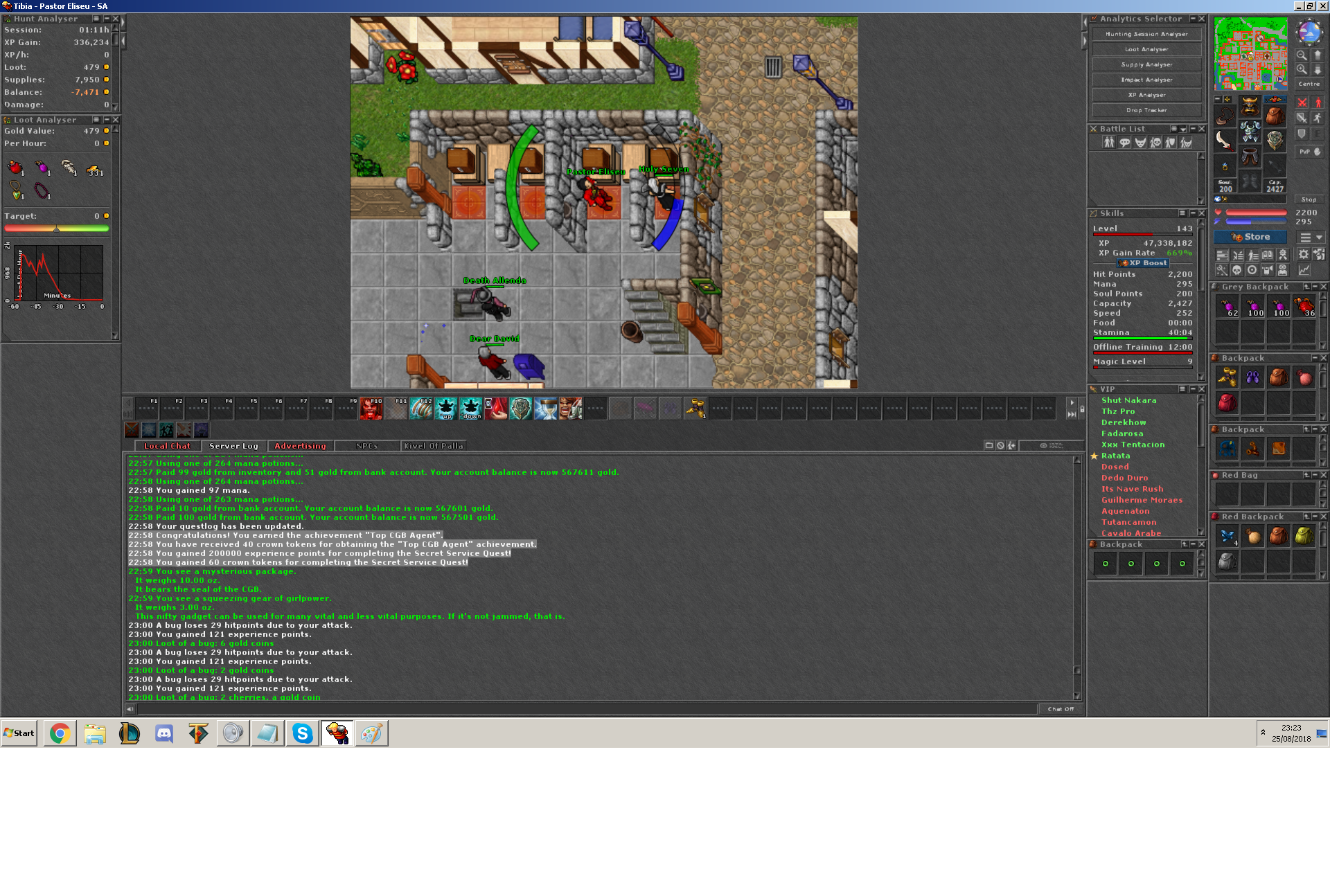This screenshot has width=1330, height=896.
Task: Open the Store with the blue Store button
Action: pos(1250,237)
